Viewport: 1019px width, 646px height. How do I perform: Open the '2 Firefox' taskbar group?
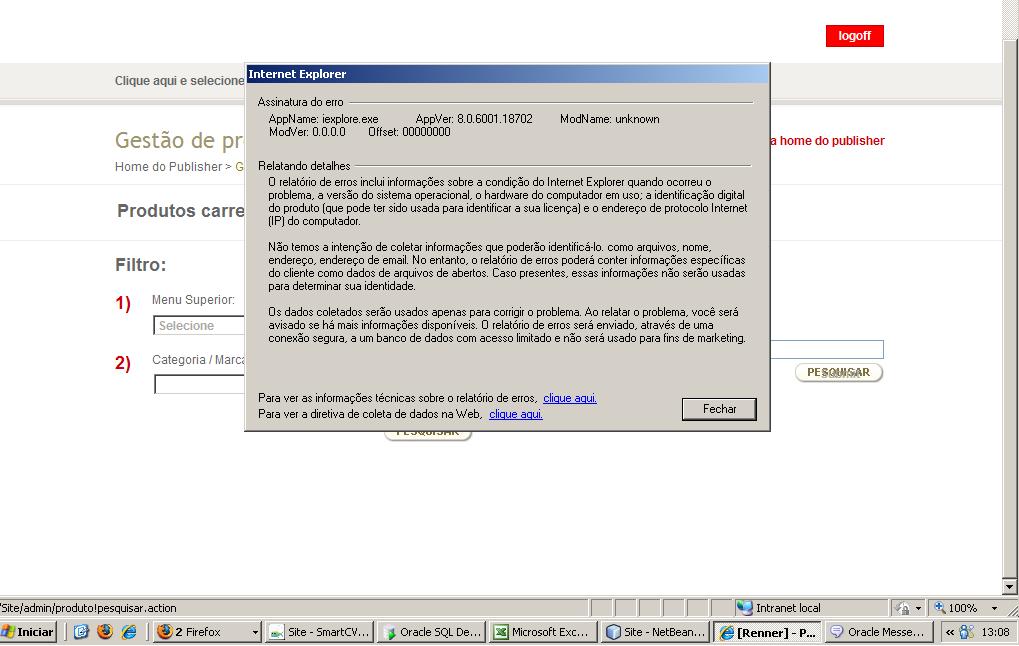tap(207, 632)
